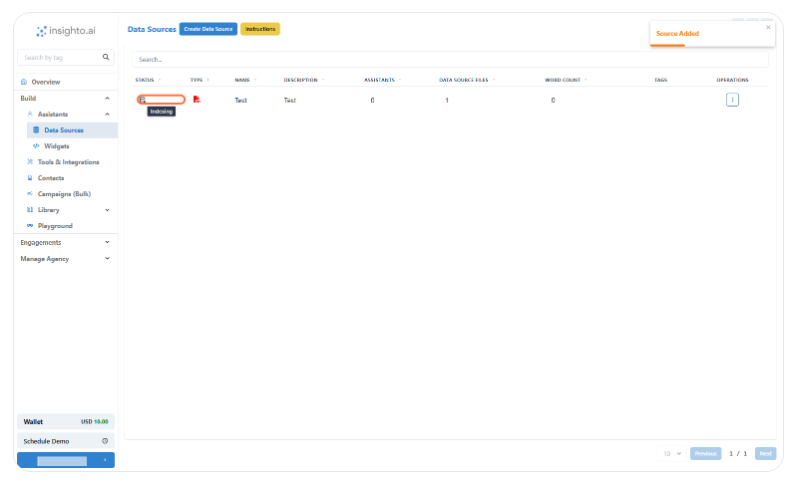Viewport: 798px width, 493px height.
Task: Click the Tags column header
Action: (661, 80)
